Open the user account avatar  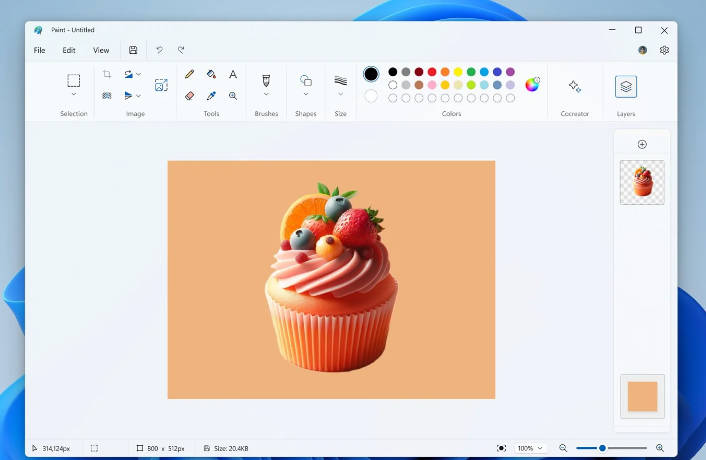point(643,50)
